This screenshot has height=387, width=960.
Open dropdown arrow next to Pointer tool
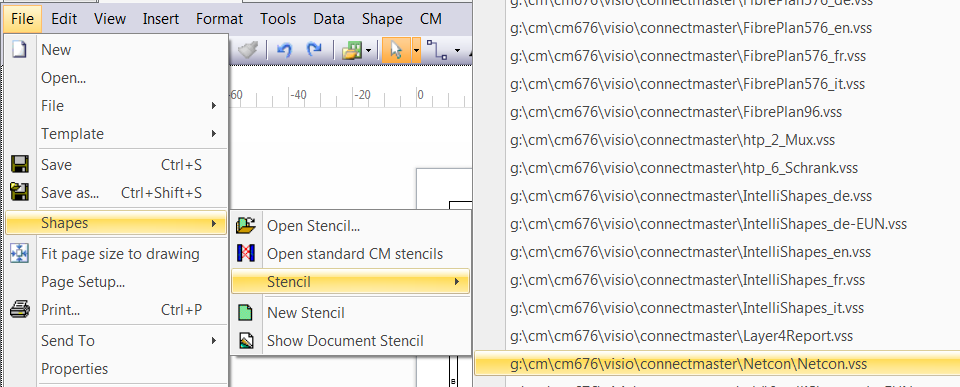click(x=416, y=50)
